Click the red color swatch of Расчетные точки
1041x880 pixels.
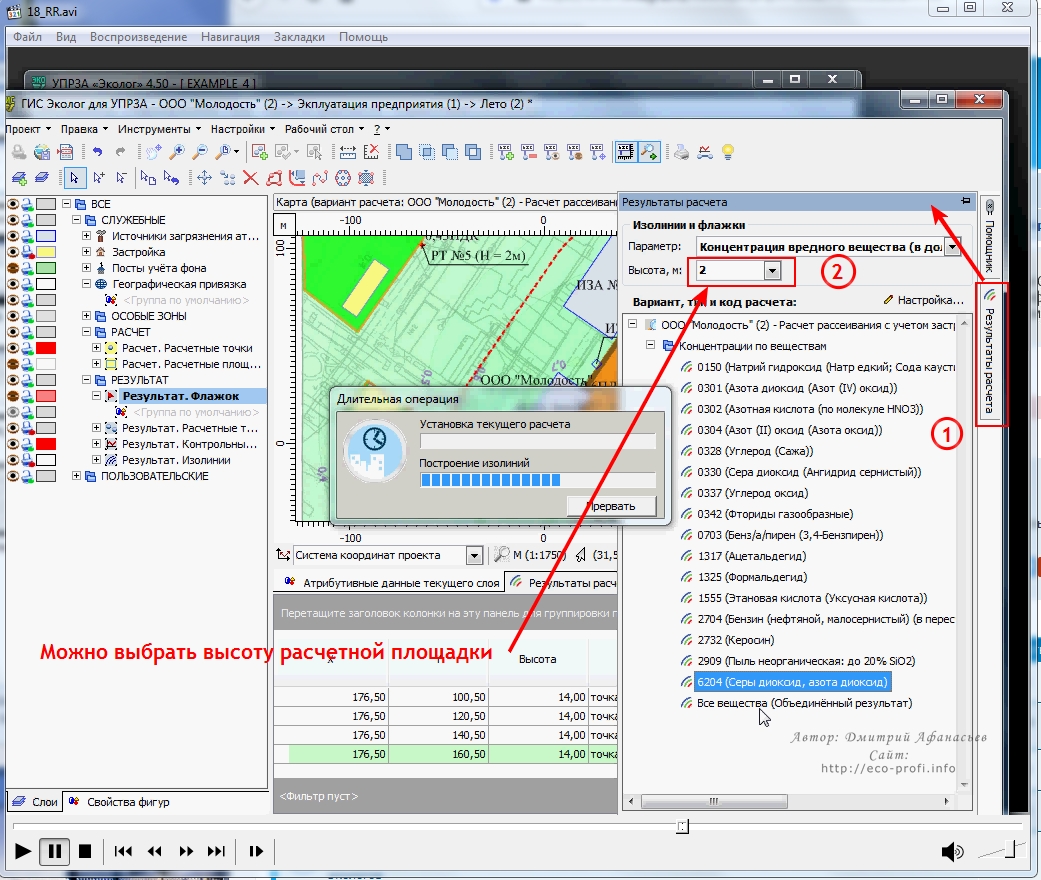(x=46, y=348)
